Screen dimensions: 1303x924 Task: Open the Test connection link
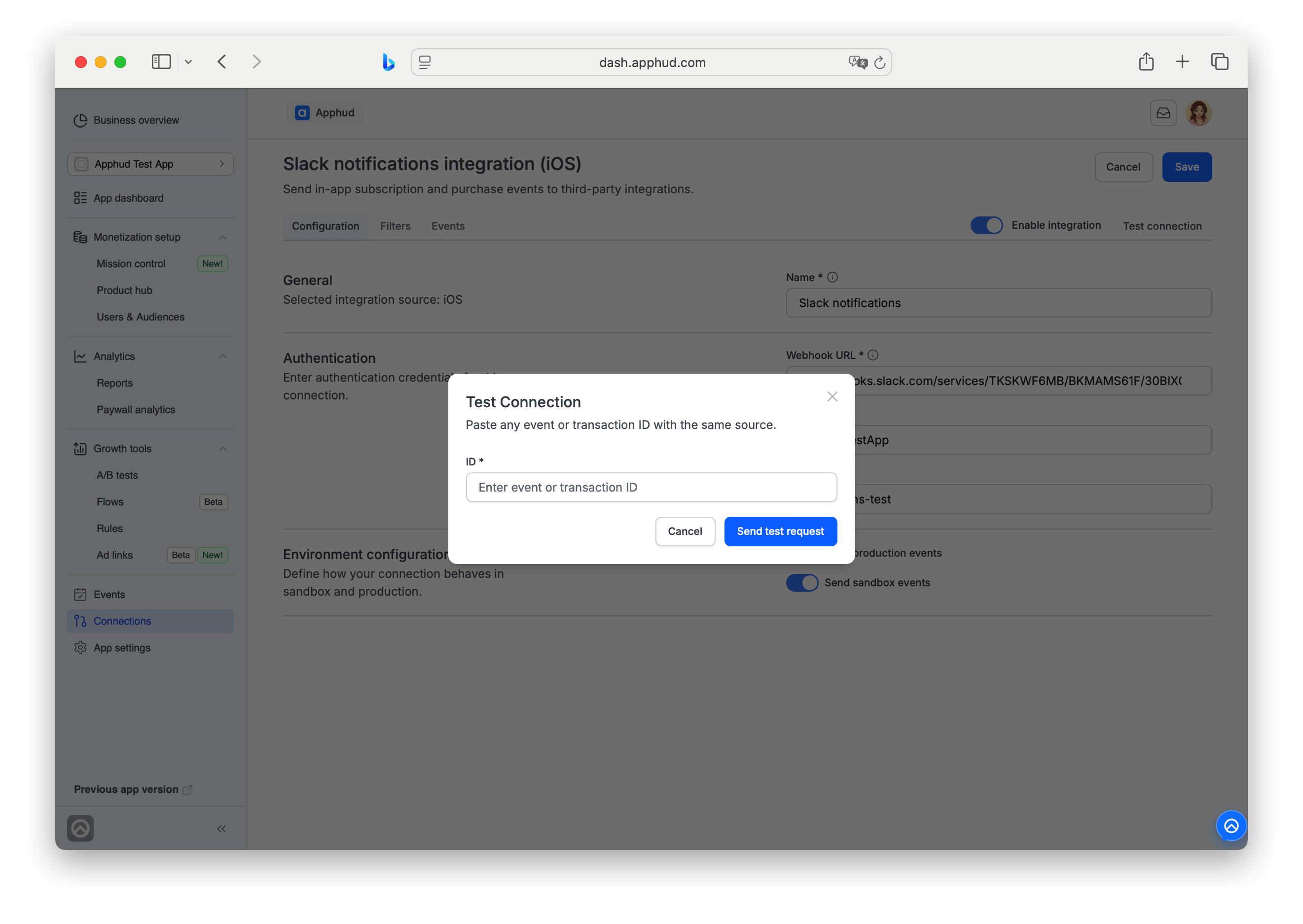tap(1162, 226)
